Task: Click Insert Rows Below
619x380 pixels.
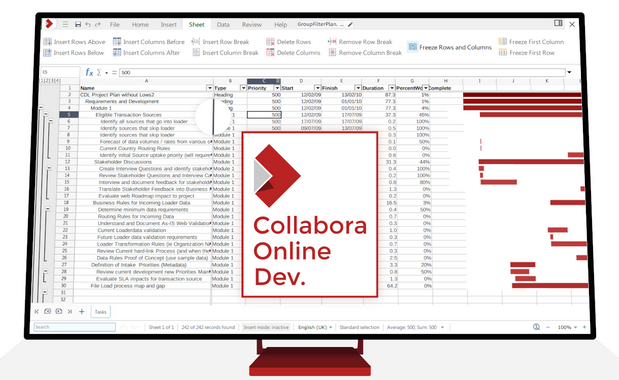Action: tap(74, 52)
